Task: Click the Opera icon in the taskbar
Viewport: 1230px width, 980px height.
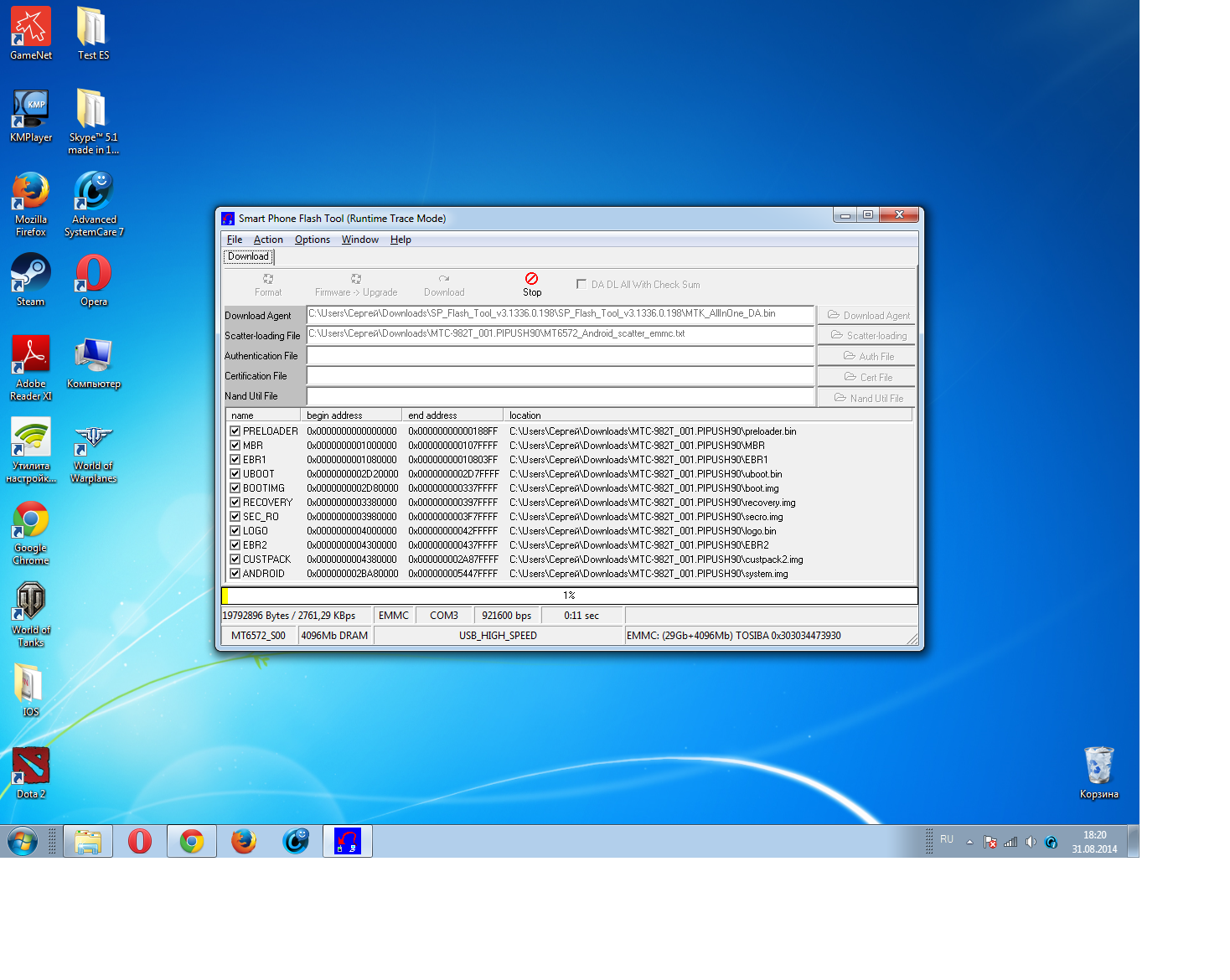Action: tap(140, 841)
